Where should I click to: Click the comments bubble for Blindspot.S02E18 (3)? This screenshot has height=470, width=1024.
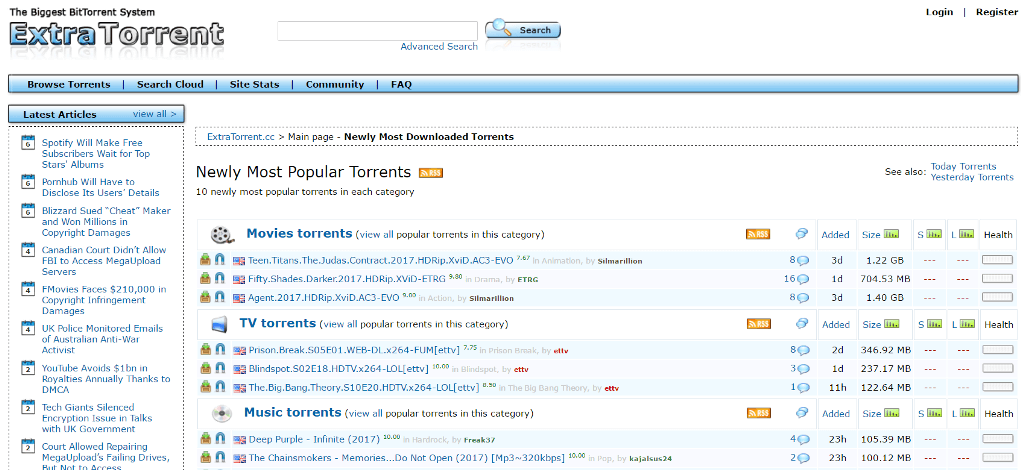803,369
